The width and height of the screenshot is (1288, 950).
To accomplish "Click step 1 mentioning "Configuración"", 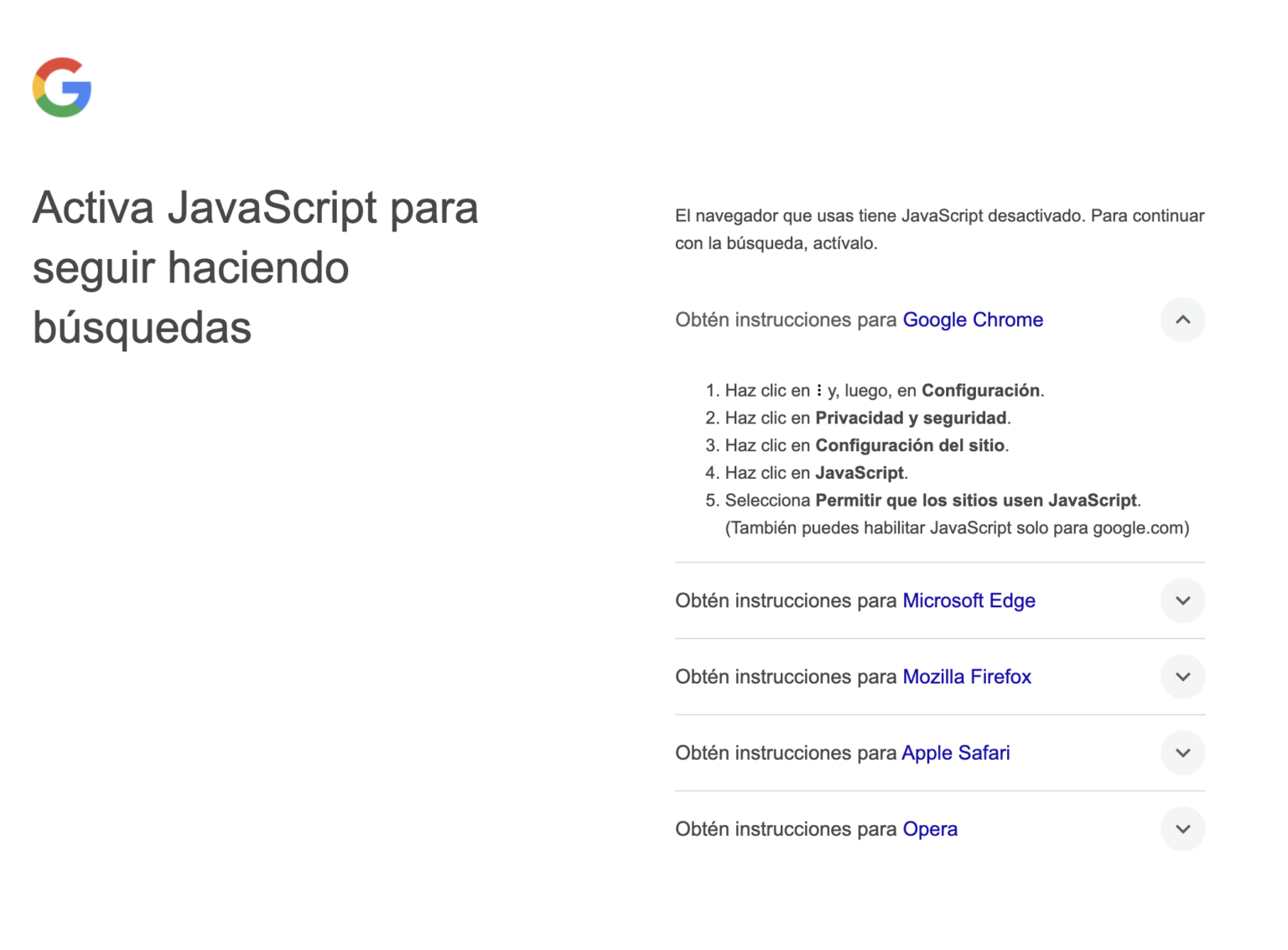I will [885, 390].
